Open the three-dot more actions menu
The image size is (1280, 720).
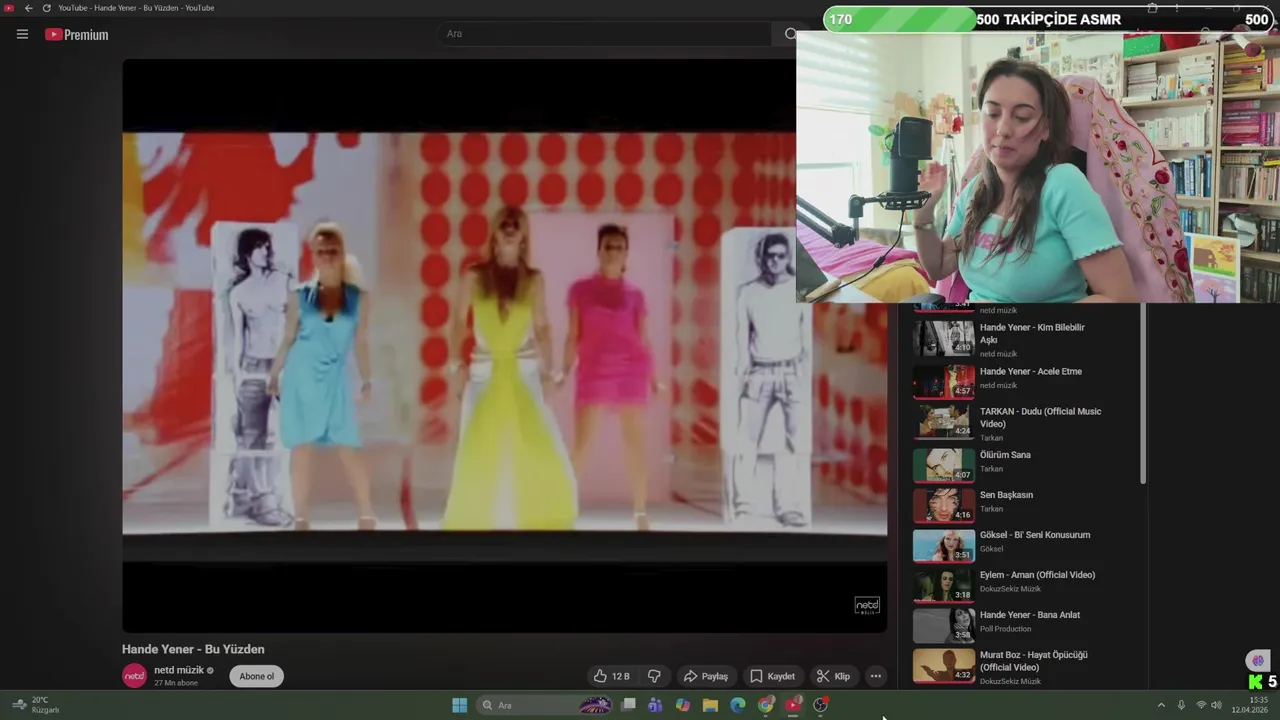(x=876, y=676)
